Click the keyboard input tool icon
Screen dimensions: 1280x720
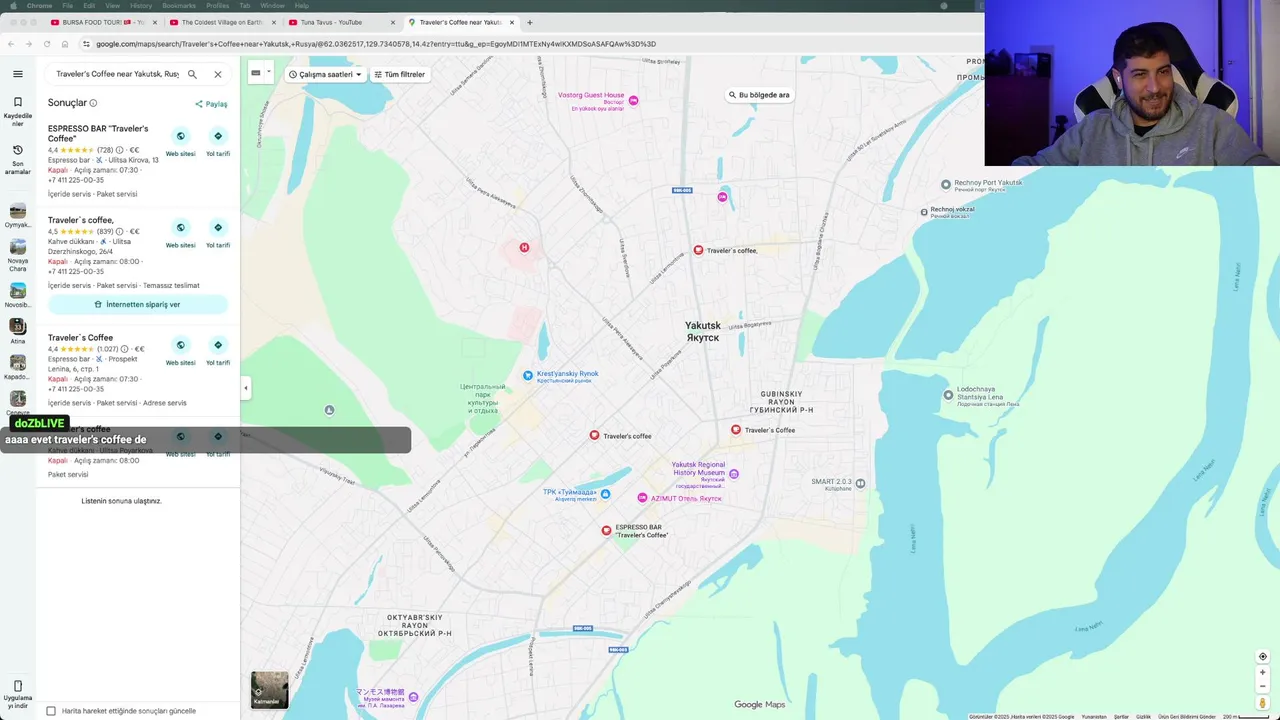(256, 72)
